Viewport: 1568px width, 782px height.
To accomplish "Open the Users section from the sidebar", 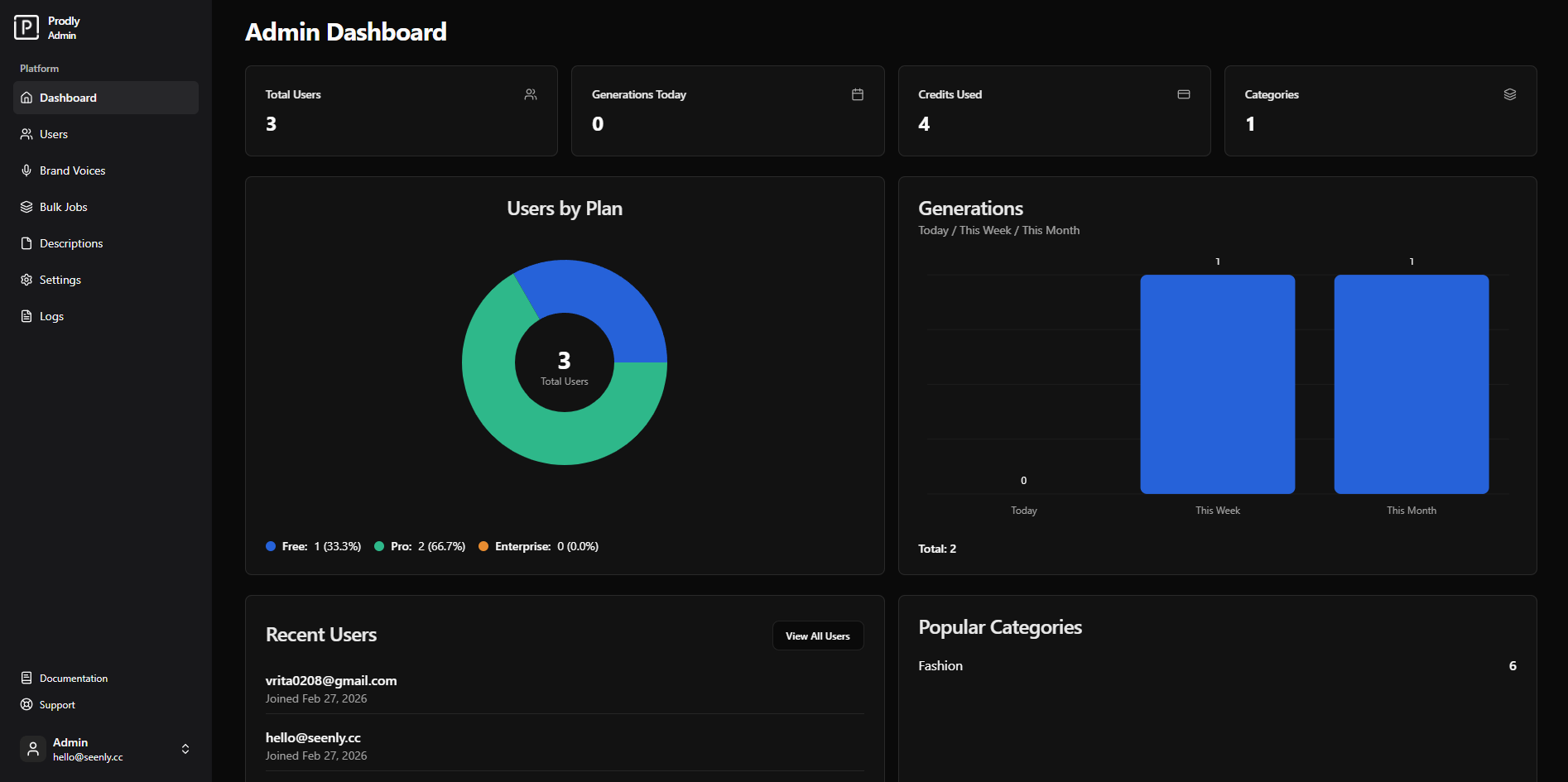I will [x=54, y=133].
